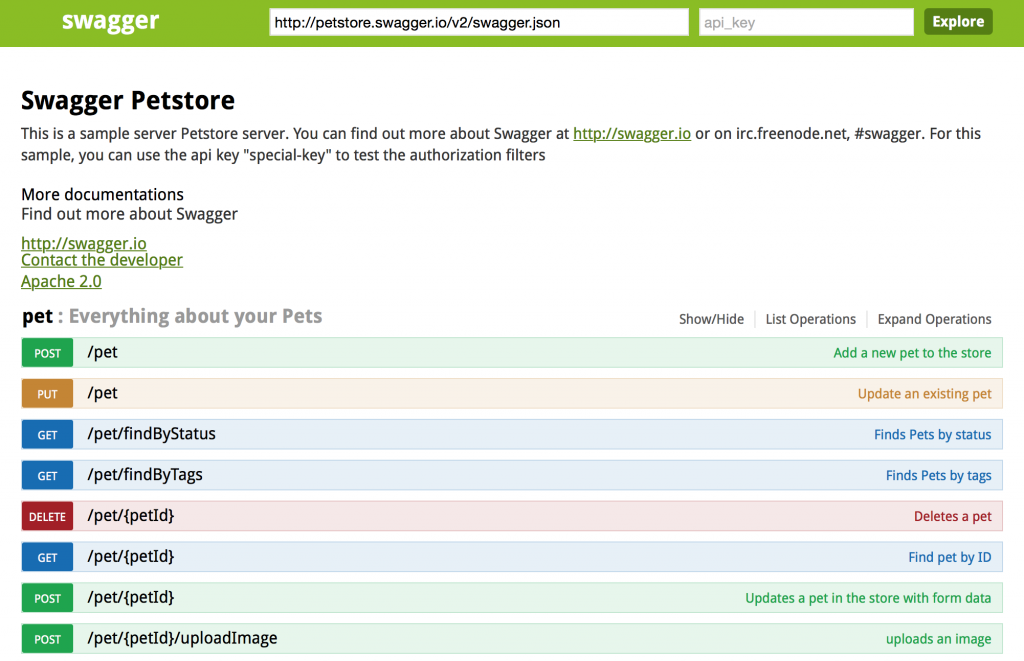Click 'Finds Pets by tags' description
1024x661 pixels.
point(938,476)
